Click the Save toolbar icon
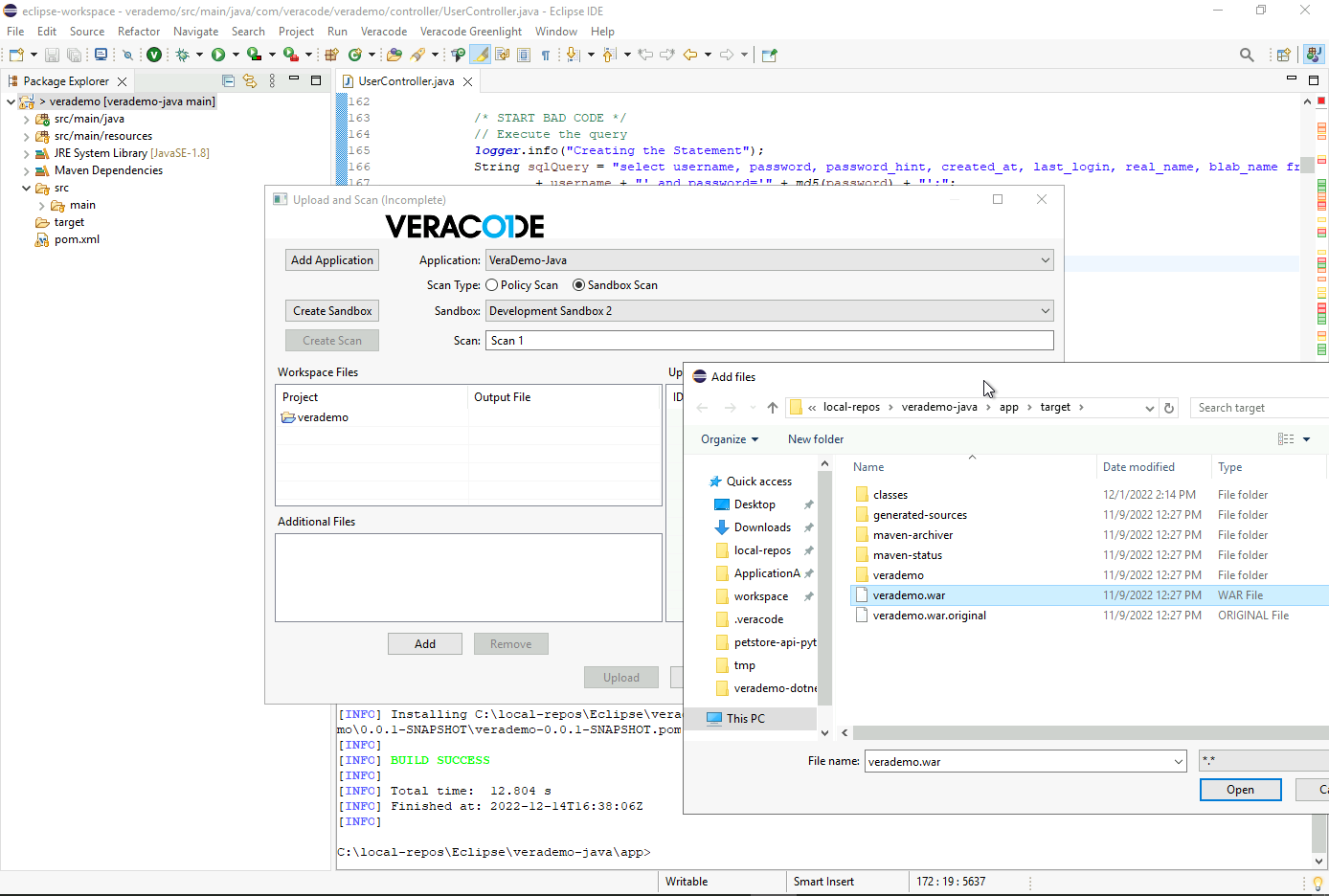The image size is (1329, 896). tap(52, 55)
